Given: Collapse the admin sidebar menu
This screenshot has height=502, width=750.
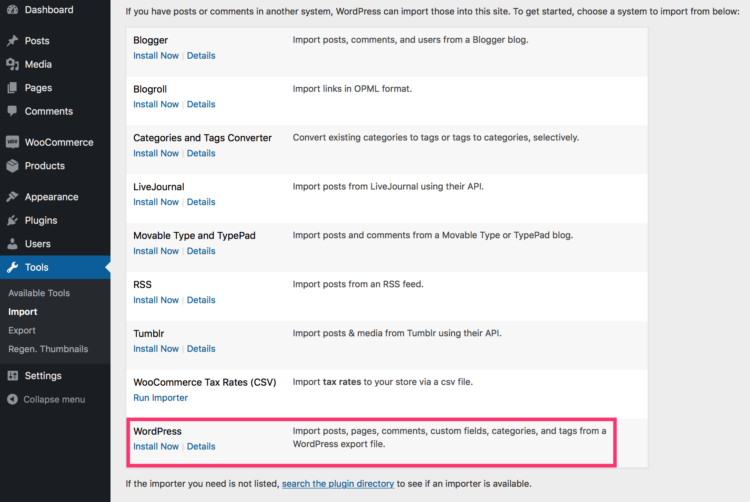Looking at the screenshot, I should coord(46,399).
